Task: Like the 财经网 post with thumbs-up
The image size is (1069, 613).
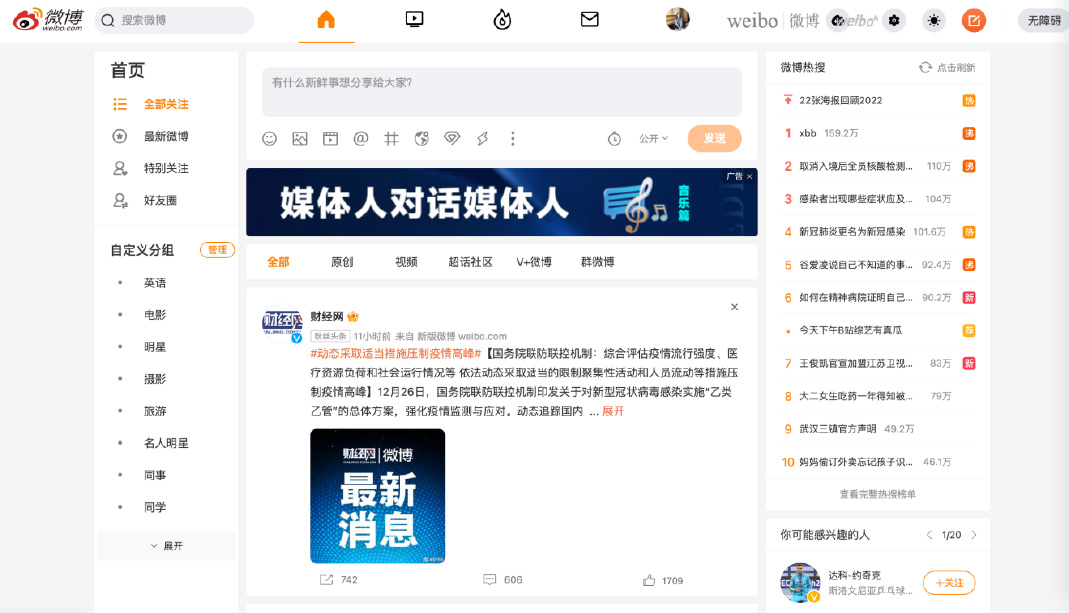Action: 649,580
